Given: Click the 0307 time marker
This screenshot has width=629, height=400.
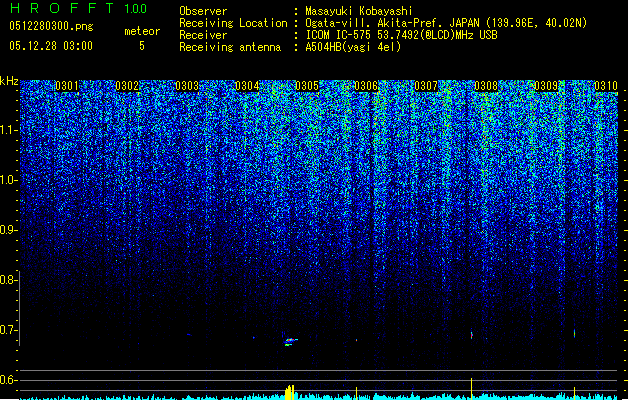Looking at the screenshot, I should click(x=426, y=86).
